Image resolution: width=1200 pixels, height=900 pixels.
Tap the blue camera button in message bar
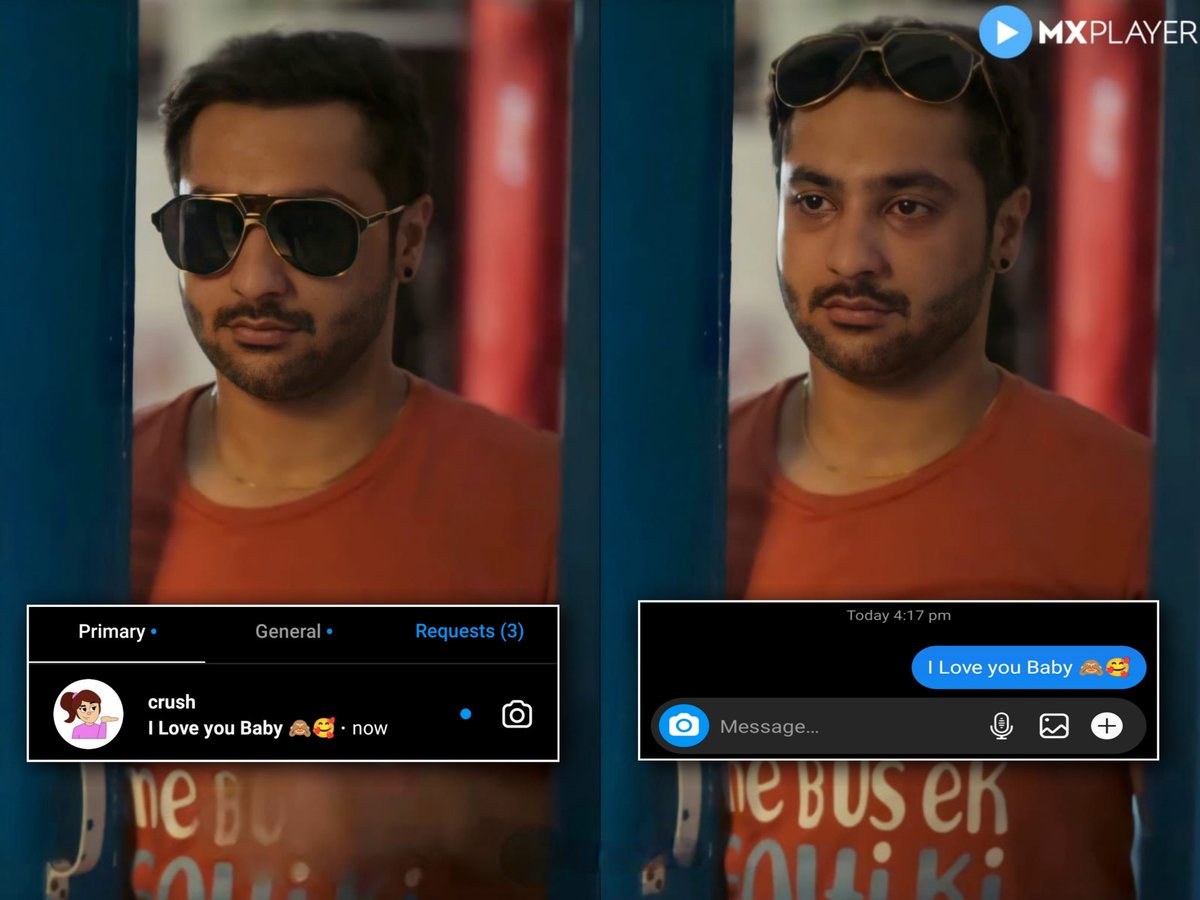[x=684, y=726]
